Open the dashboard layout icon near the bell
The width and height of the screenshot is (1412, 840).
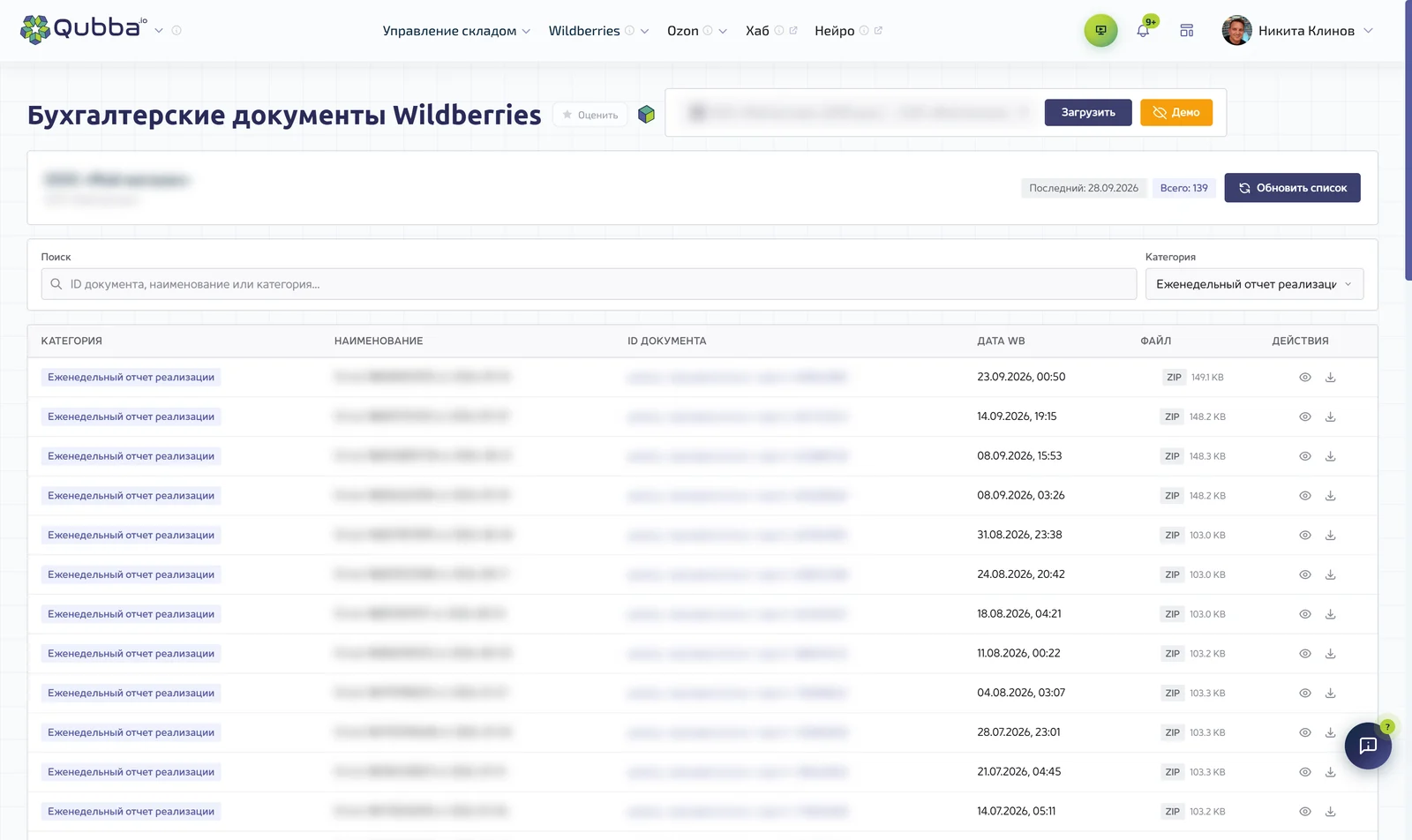point(1187,31)
